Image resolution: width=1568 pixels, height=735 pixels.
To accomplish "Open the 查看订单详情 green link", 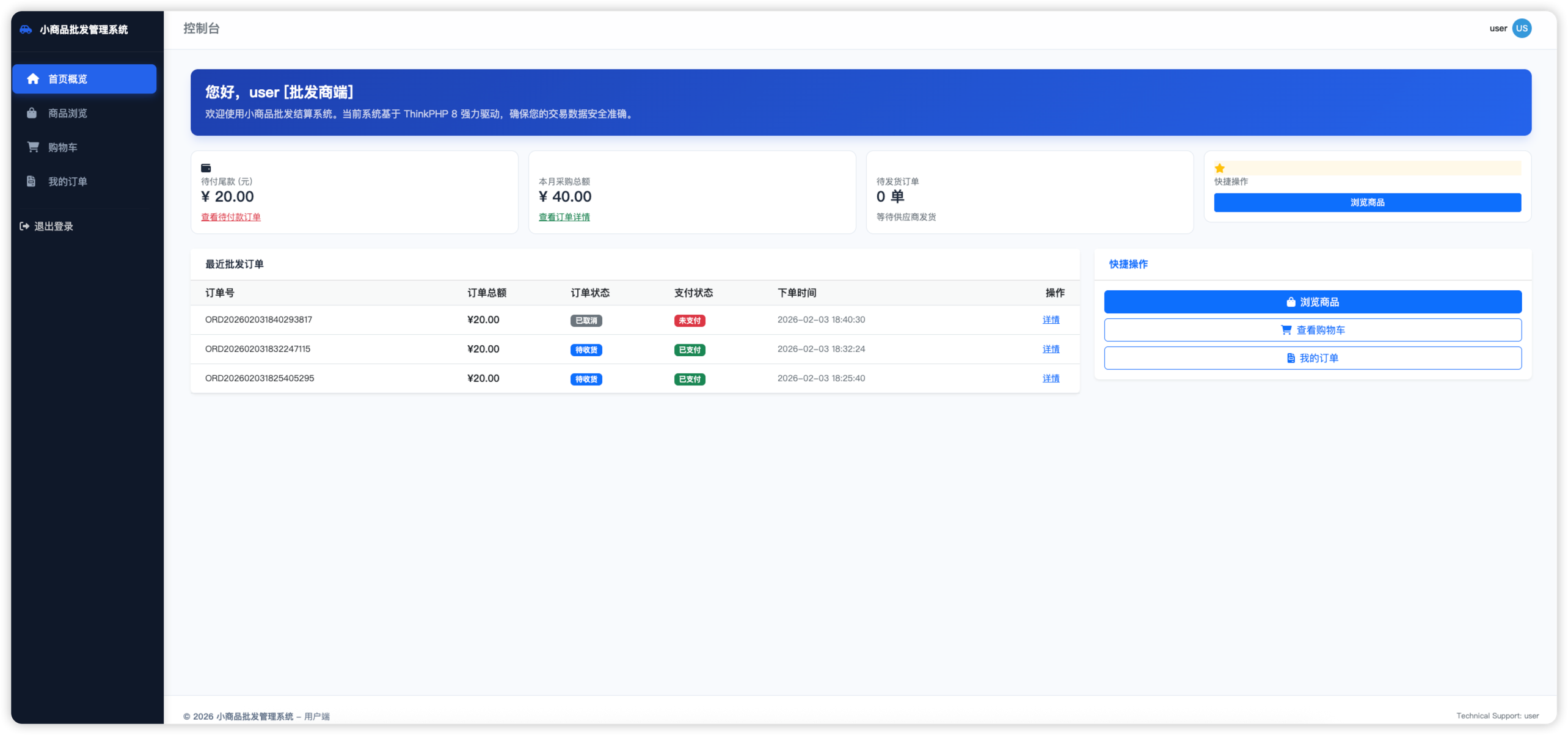I will (x=564, y=217).
